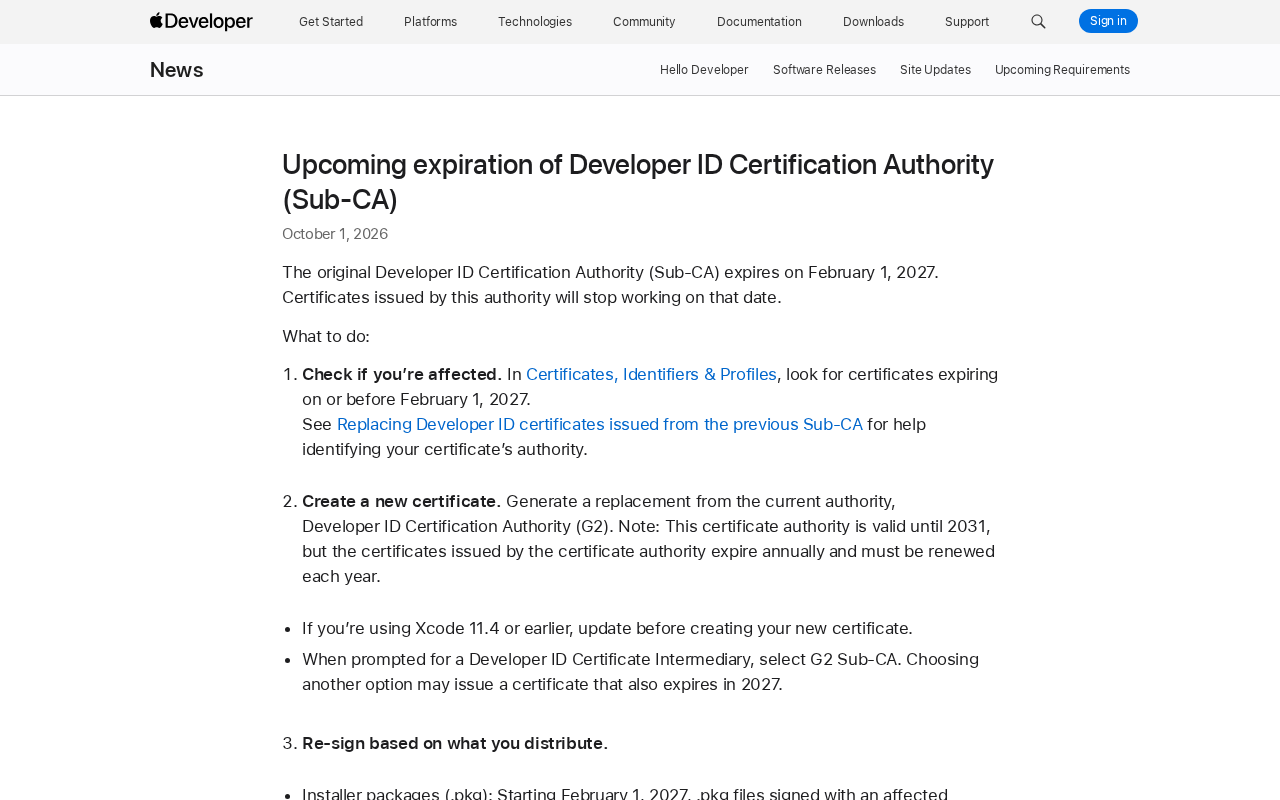
Task: Click the 'What to do:' line
Action: tap(326, 336)
